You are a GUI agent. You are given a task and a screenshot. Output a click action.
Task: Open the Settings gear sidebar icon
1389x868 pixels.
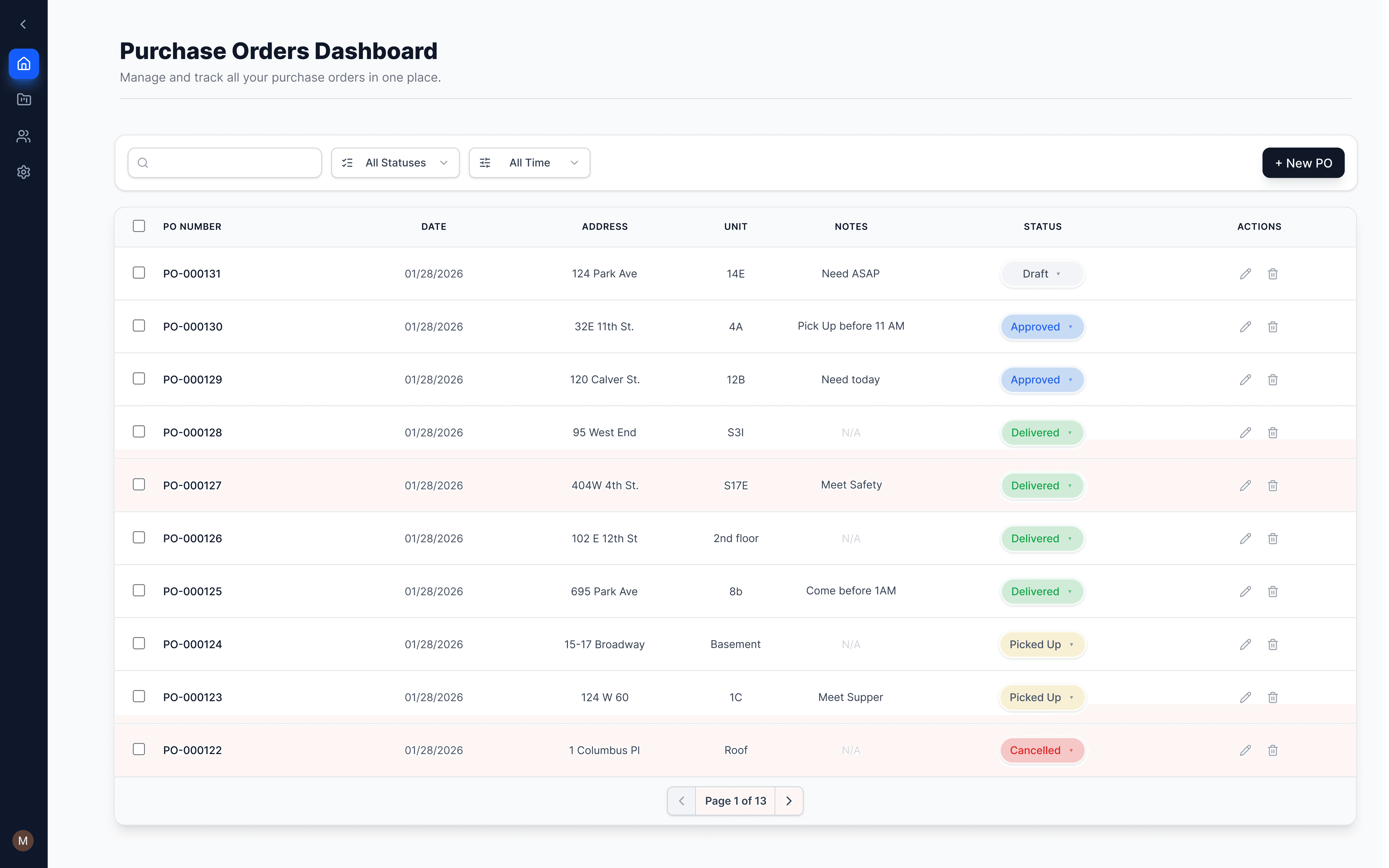[24, 172]
